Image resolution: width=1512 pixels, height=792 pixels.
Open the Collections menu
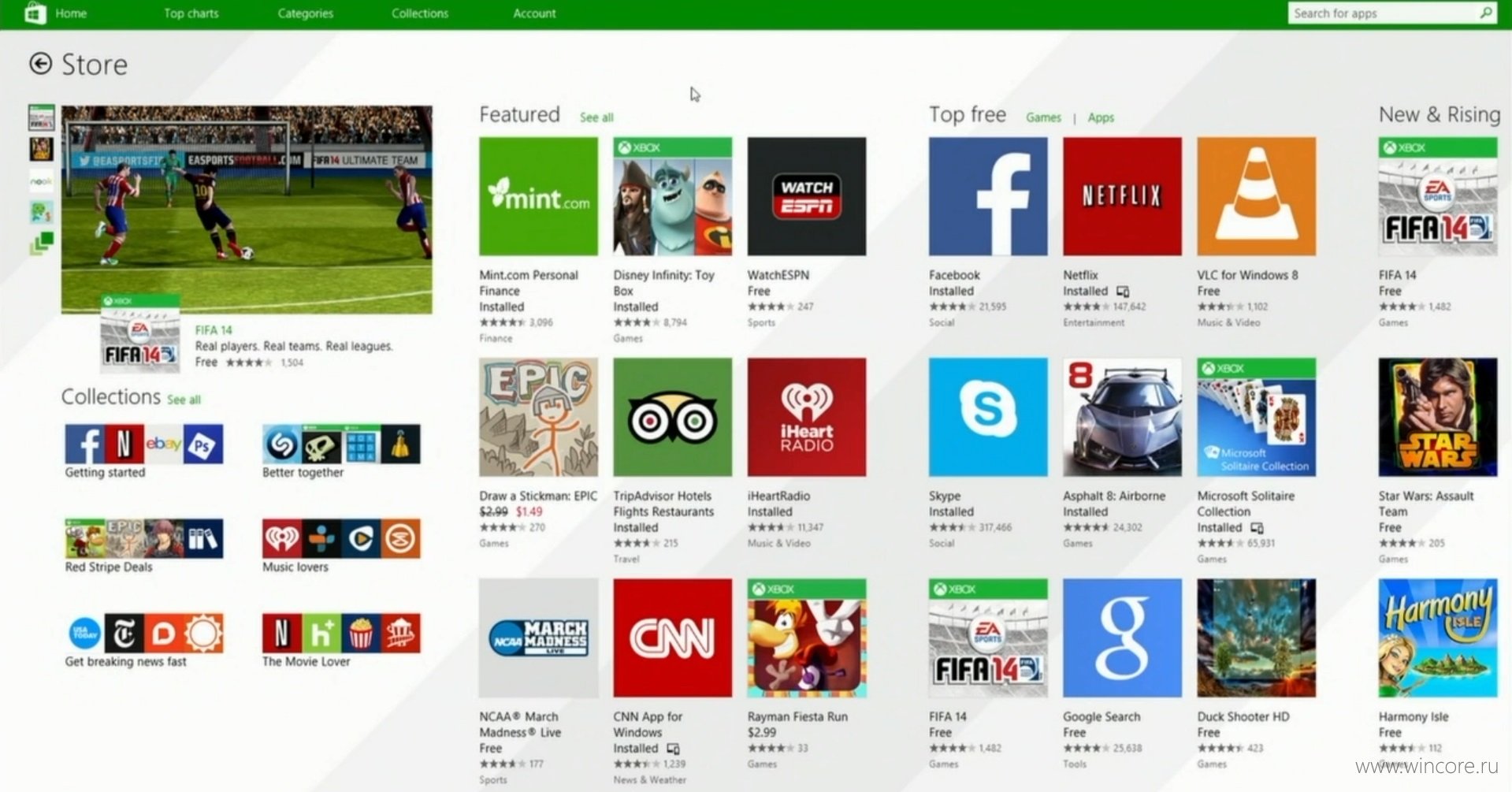click(x=420, y=13)
